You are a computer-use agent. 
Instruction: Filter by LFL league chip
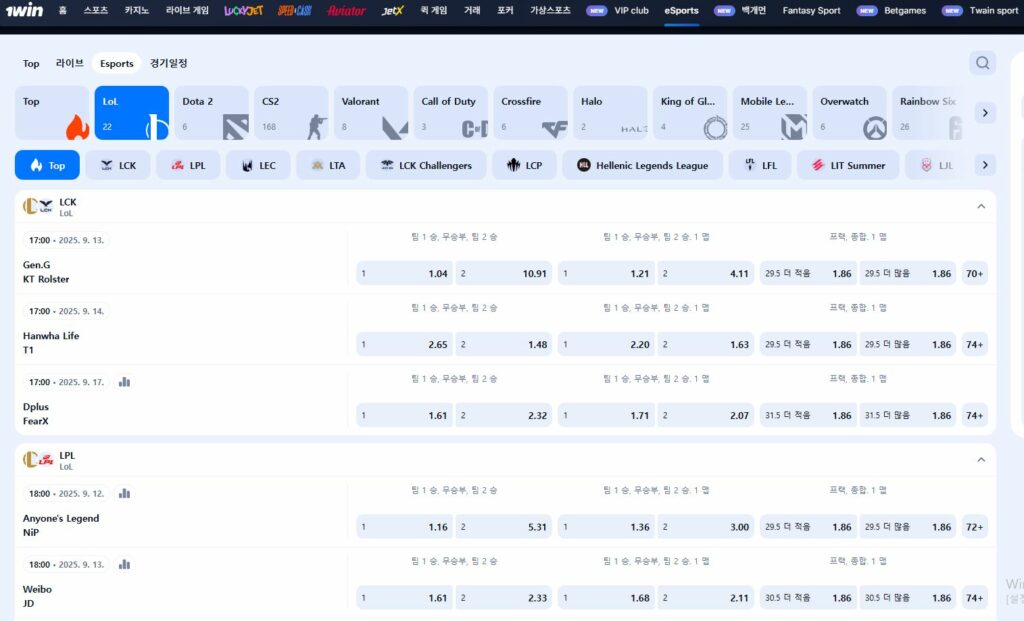[760, 165]
